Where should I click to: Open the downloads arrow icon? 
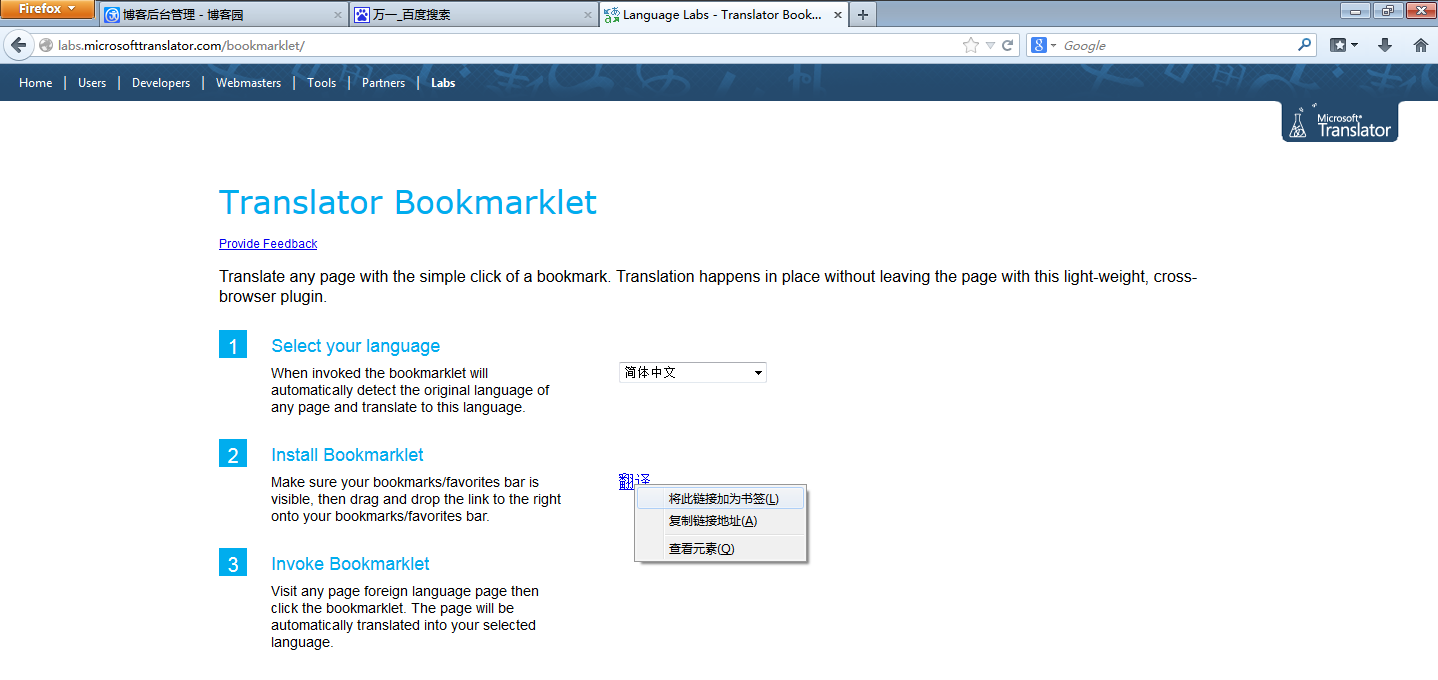1385,45
